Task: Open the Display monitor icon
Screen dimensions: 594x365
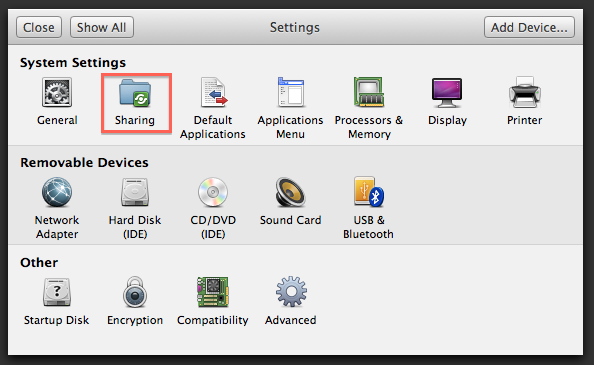Action: point(447,93)
